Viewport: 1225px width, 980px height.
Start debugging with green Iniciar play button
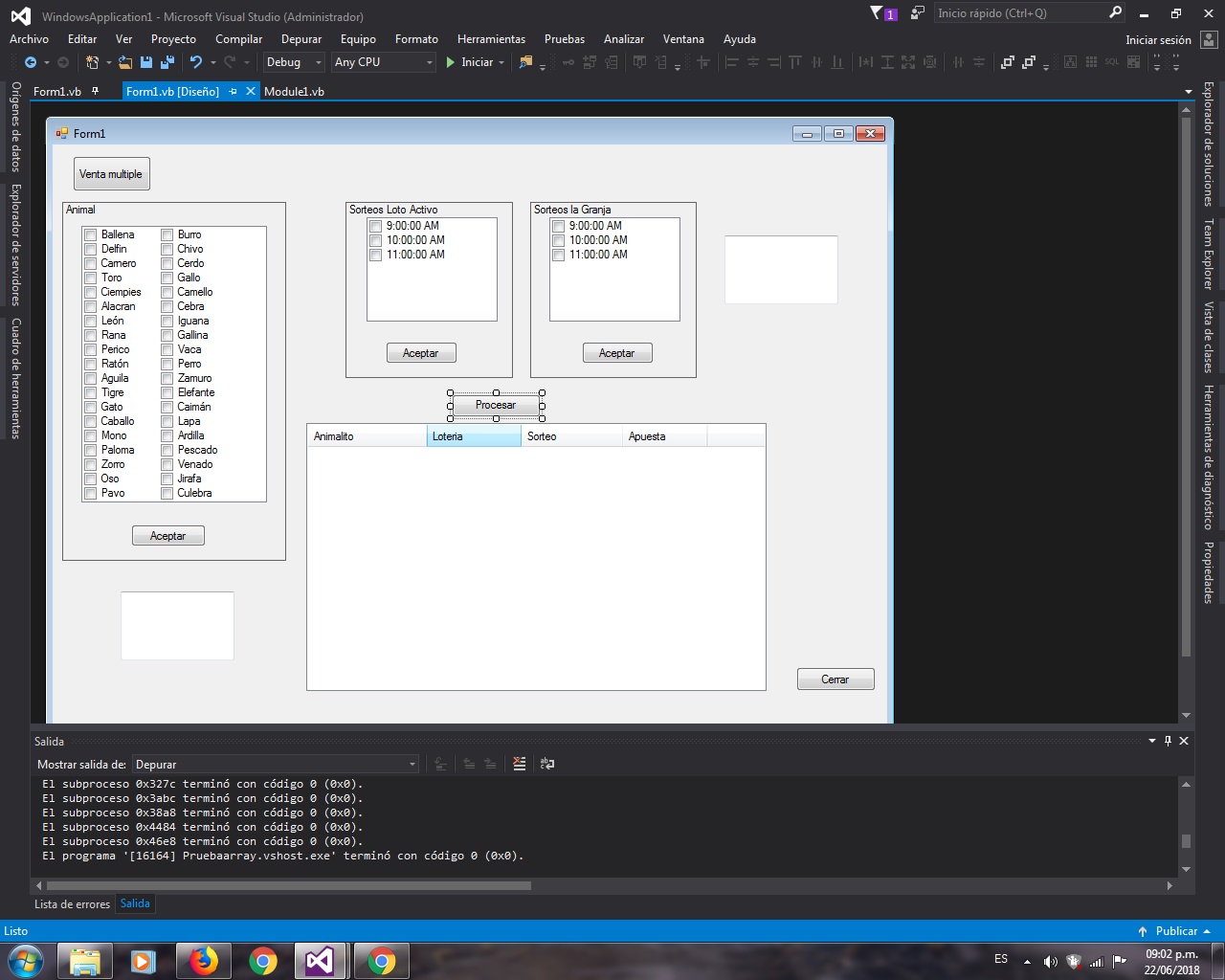[x=469, y=62]
